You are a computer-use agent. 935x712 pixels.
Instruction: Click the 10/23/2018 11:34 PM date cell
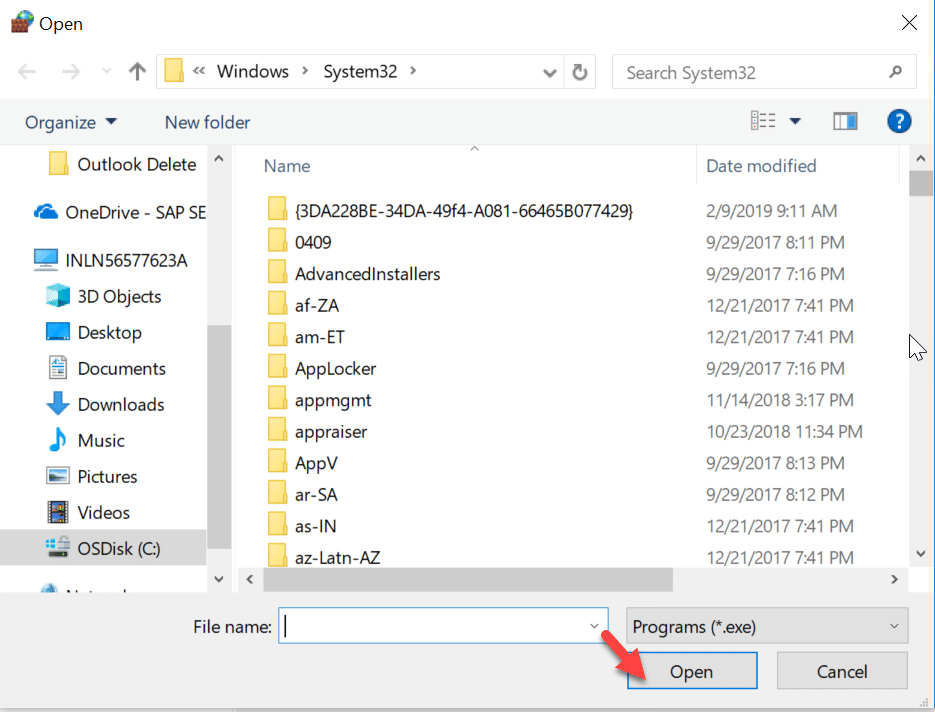[x=784, y=432]
